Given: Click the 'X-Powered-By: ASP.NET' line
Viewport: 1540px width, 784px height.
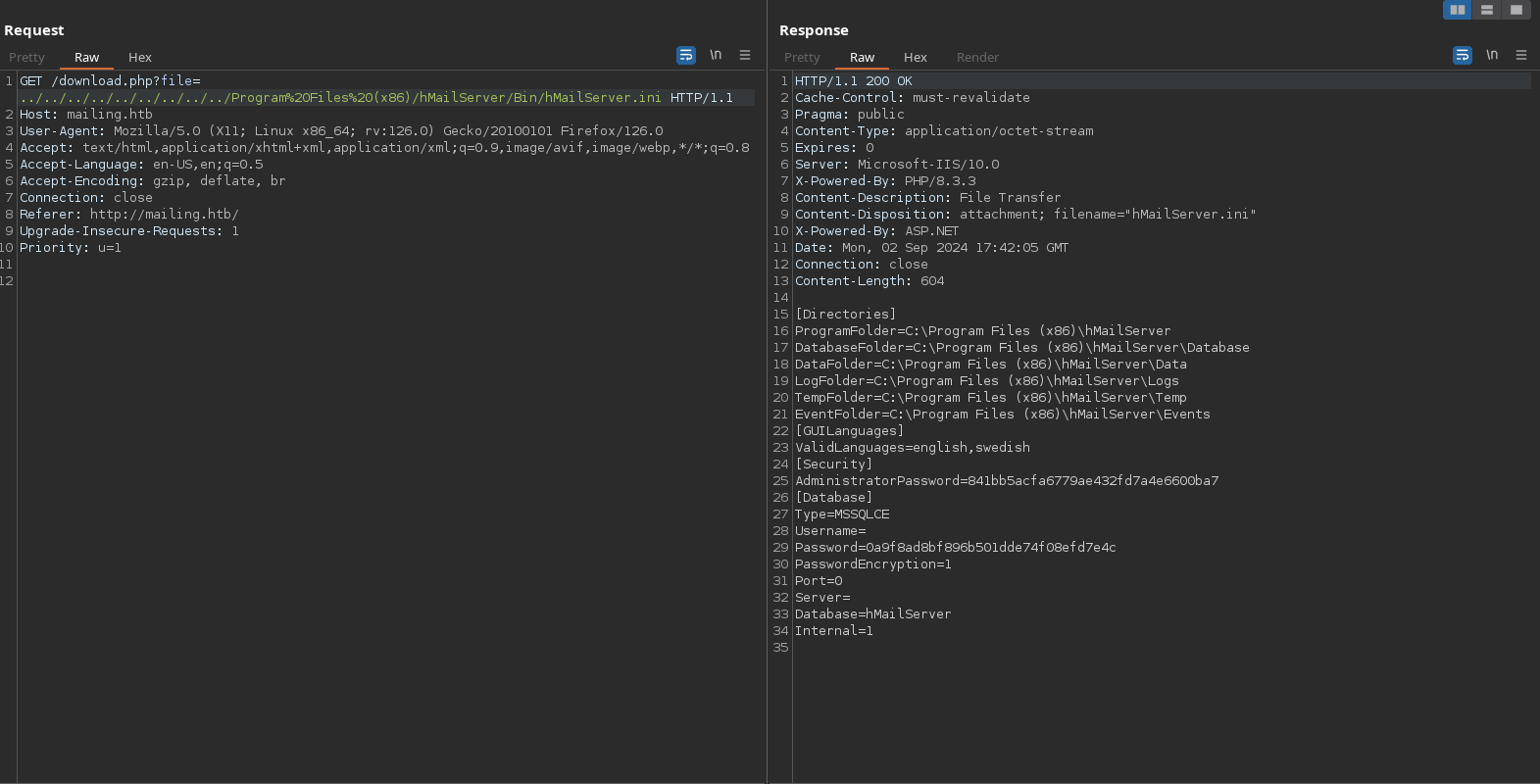Looking at the screenshot, I should click(877, 231).
